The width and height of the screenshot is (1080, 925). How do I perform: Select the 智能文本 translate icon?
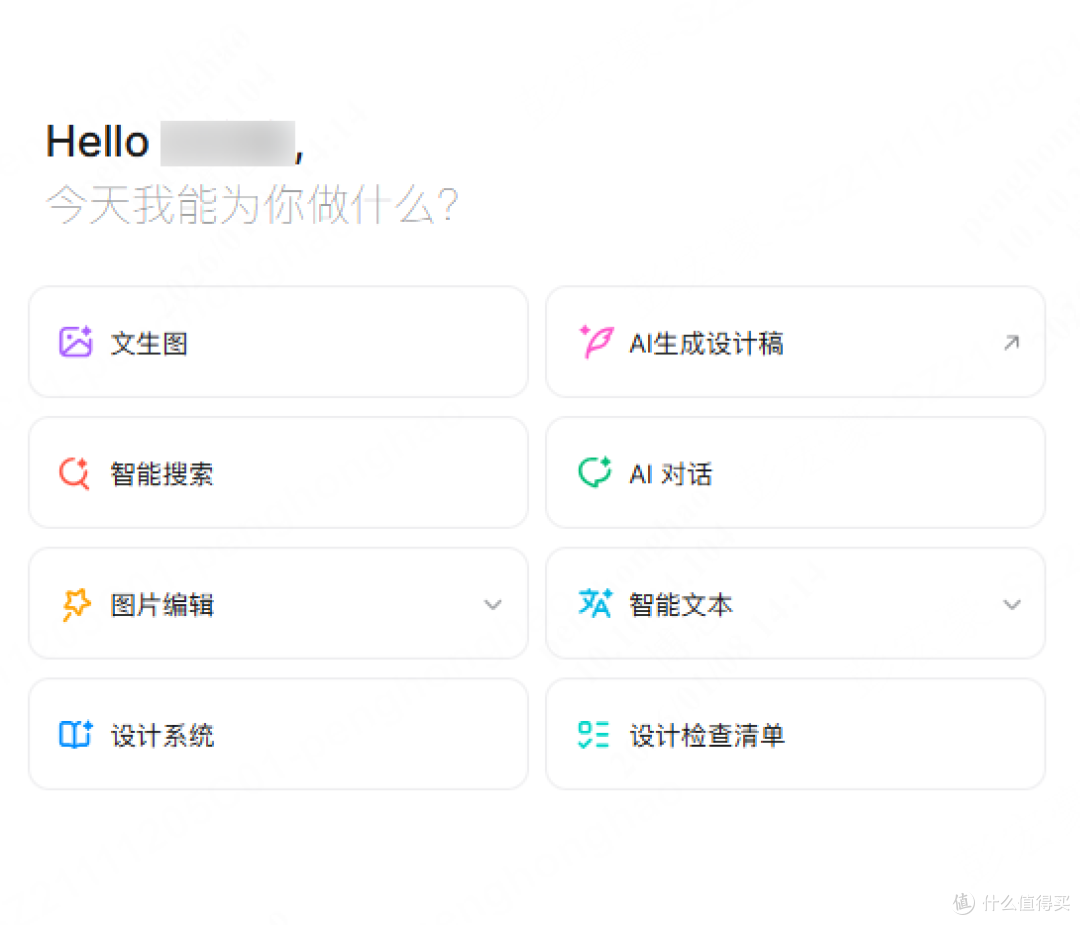[x=595, y=603]
